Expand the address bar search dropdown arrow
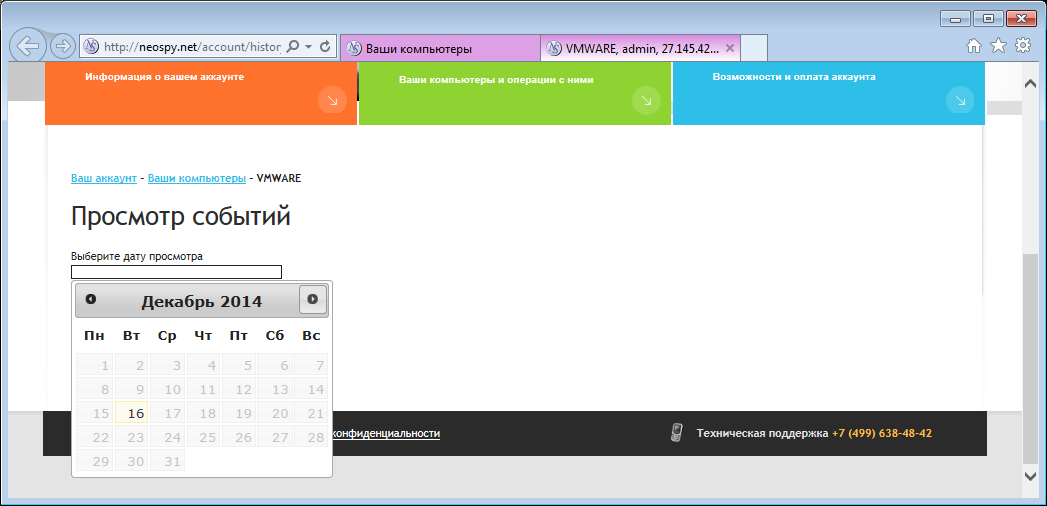Viewport: 1047px width, 506px height. (308, 47)
